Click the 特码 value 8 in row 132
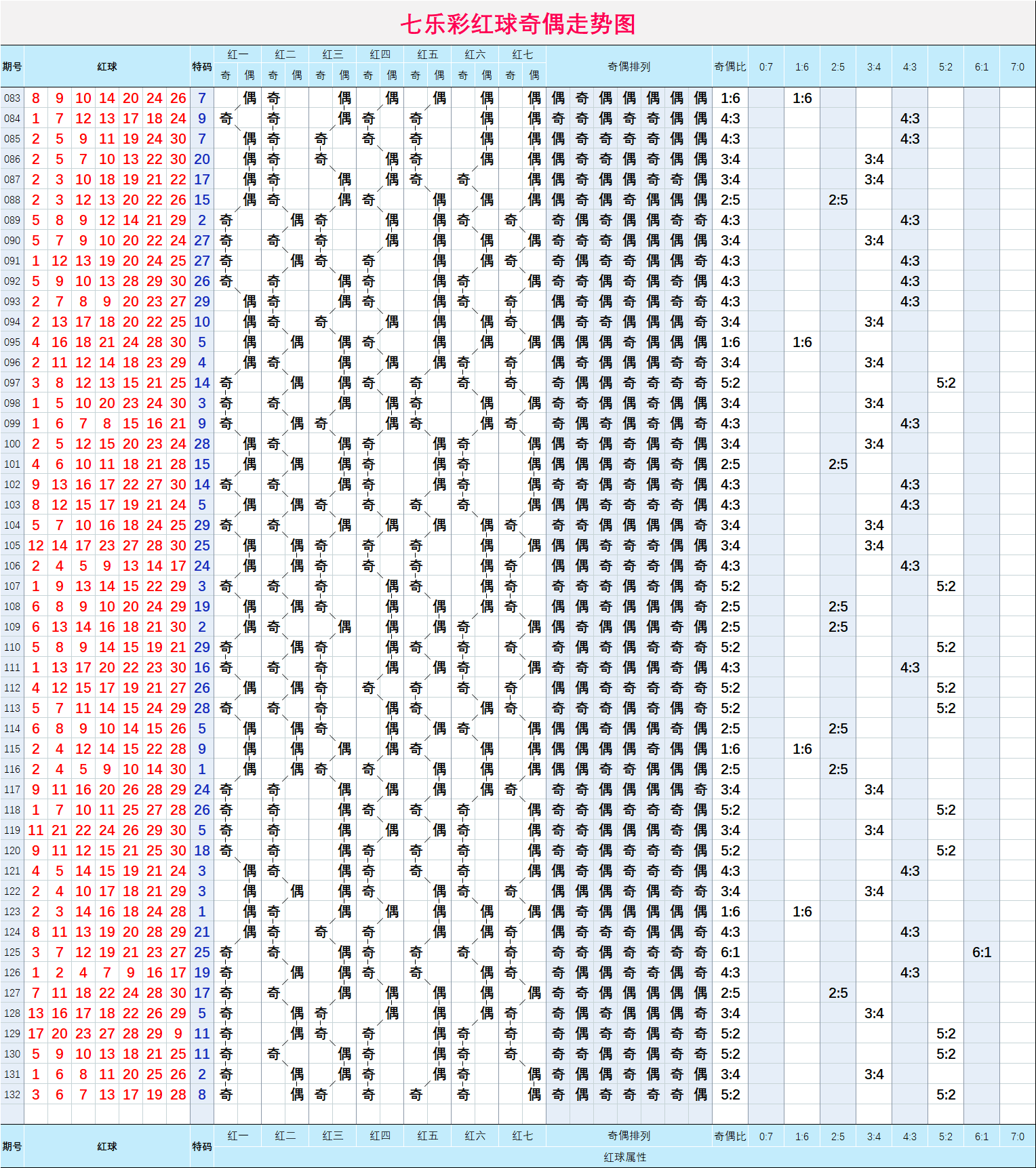 pos(202,1095)
